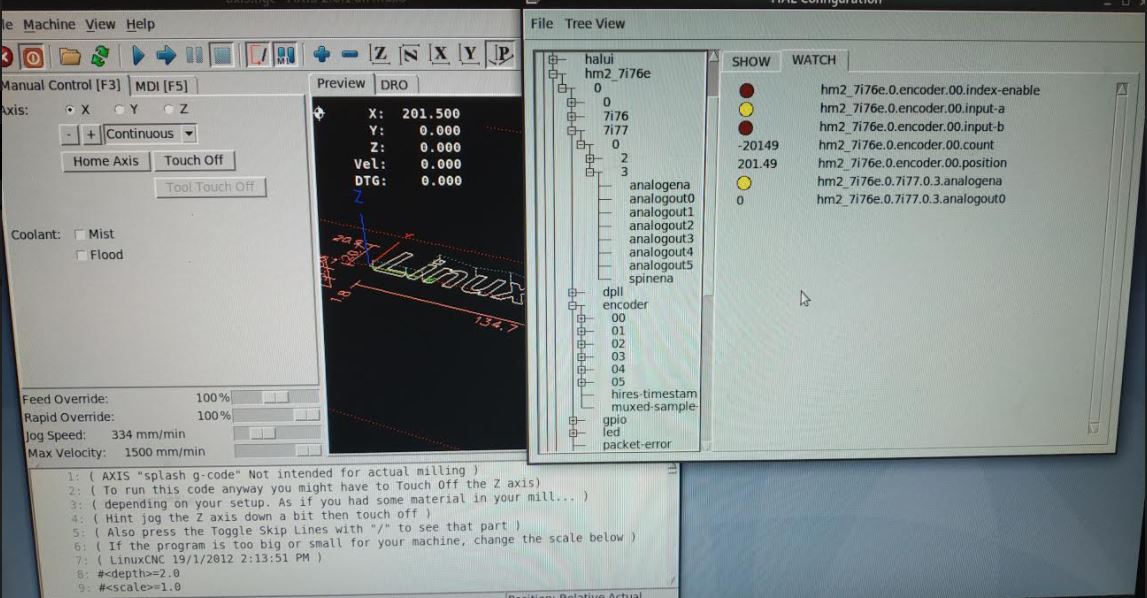Adjust the Max Velocity slider

click(x=277, y=451)
